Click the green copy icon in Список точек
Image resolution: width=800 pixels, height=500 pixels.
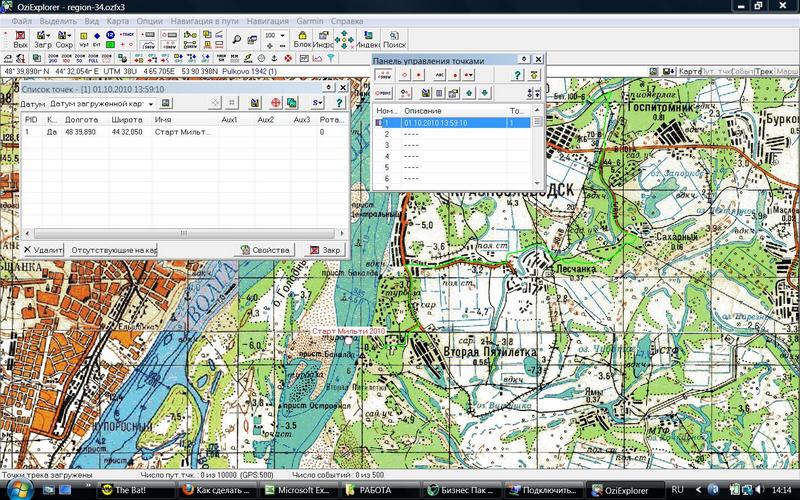tap(291, 103)
